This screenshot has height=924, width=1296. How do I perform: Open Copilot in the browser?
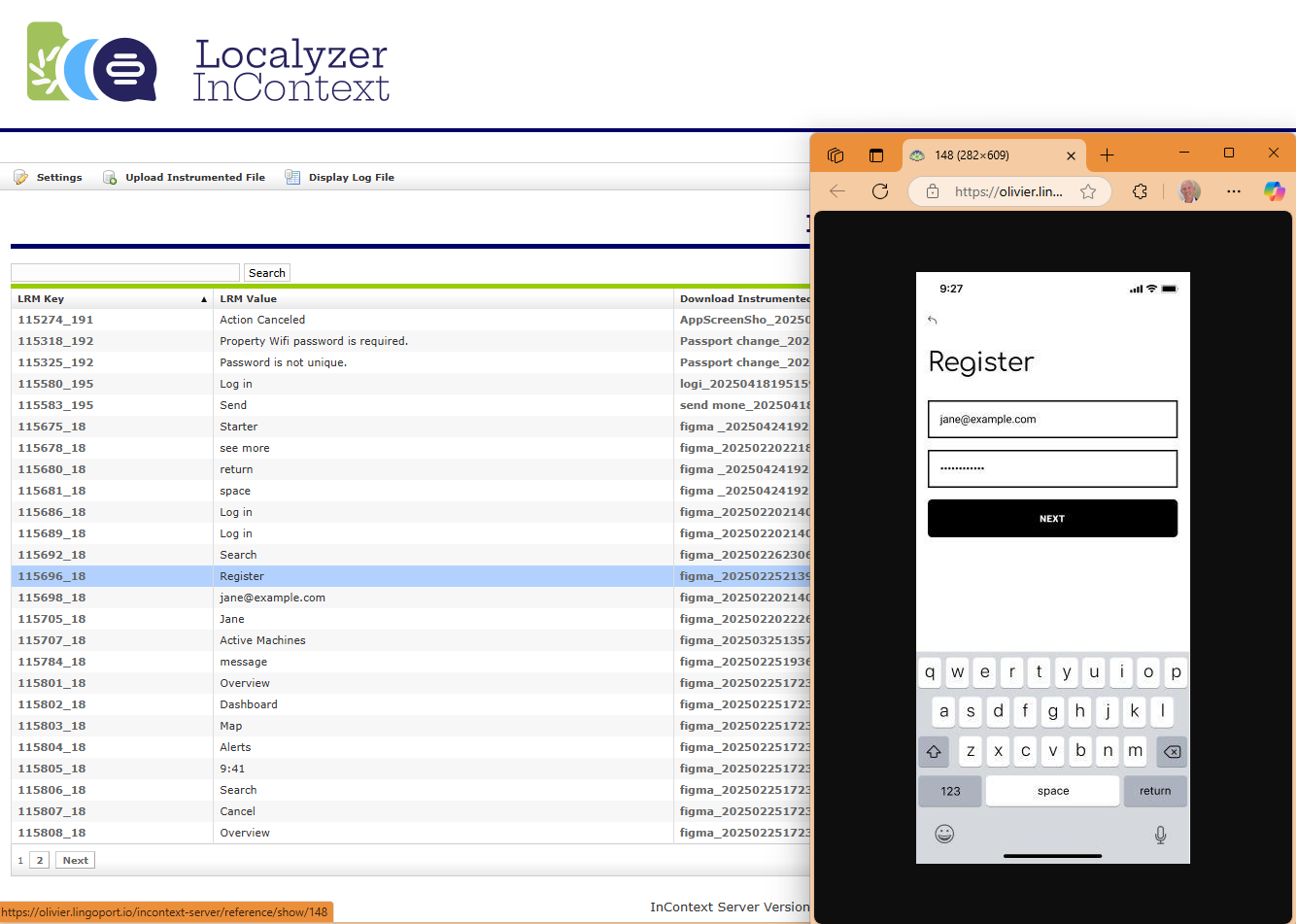(x=1274, y=191)
